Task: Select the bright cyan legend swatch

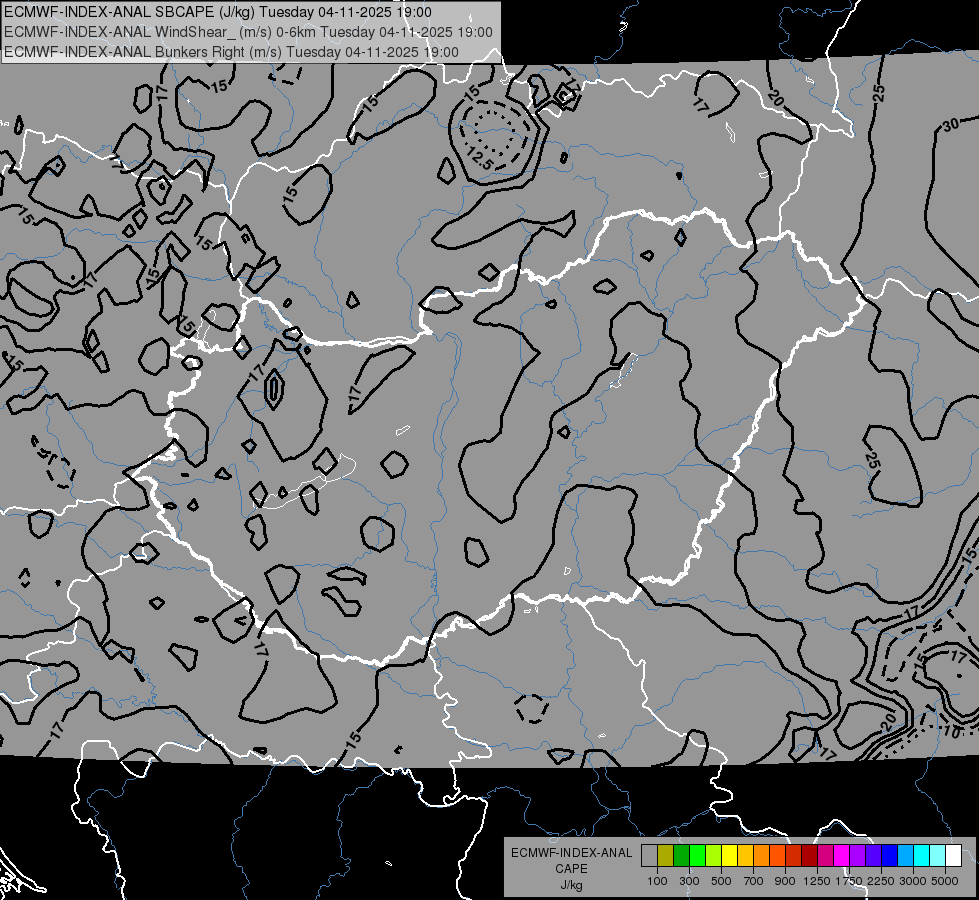Action: click(922, 856)
